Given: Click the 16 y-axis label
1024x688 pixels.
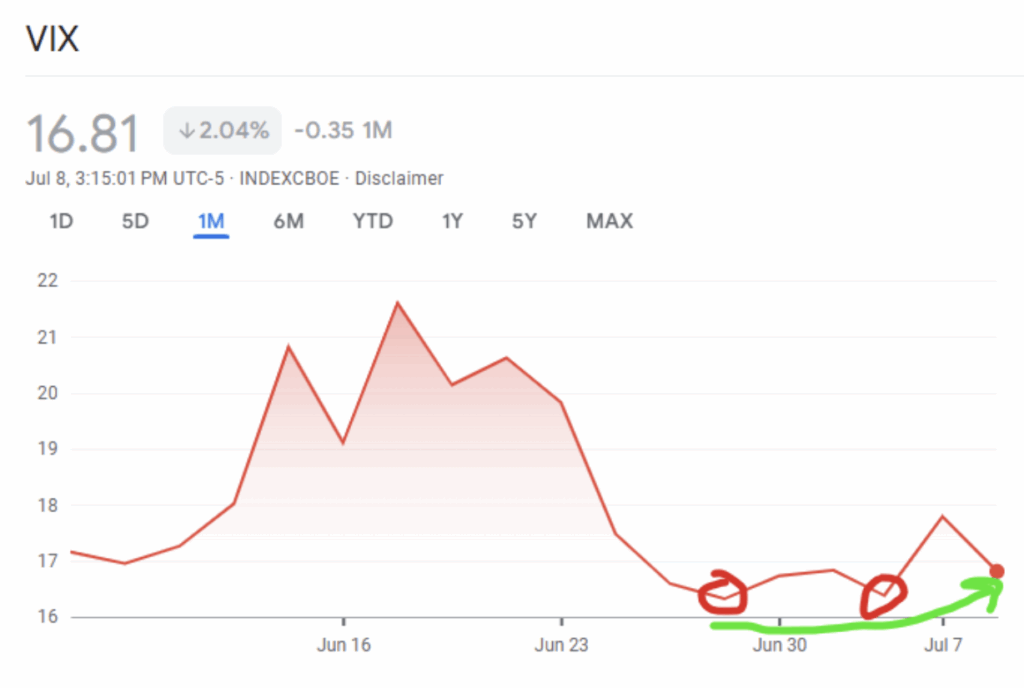Looking at the screenshot, I should click(48, 616).
